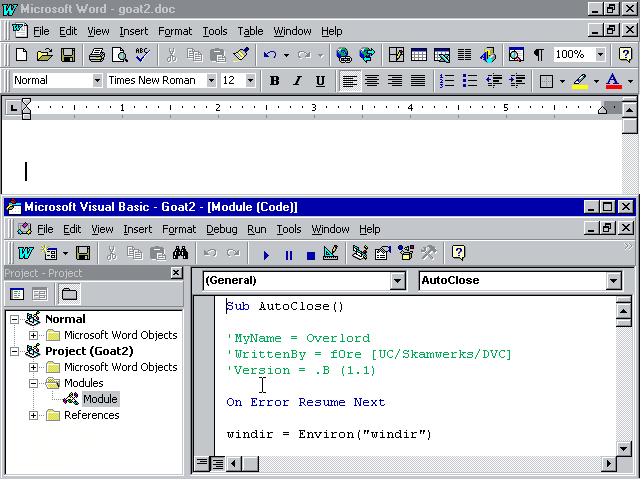Click Open folder icon in Word toolbar
640x480 pixels.
(44, 55)
